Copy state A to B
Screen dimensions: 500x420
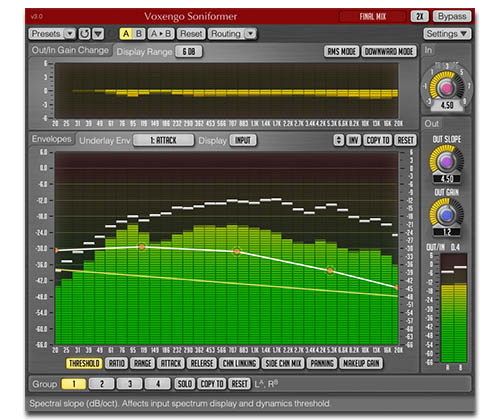pyautogui.click(x=161, y=34)
